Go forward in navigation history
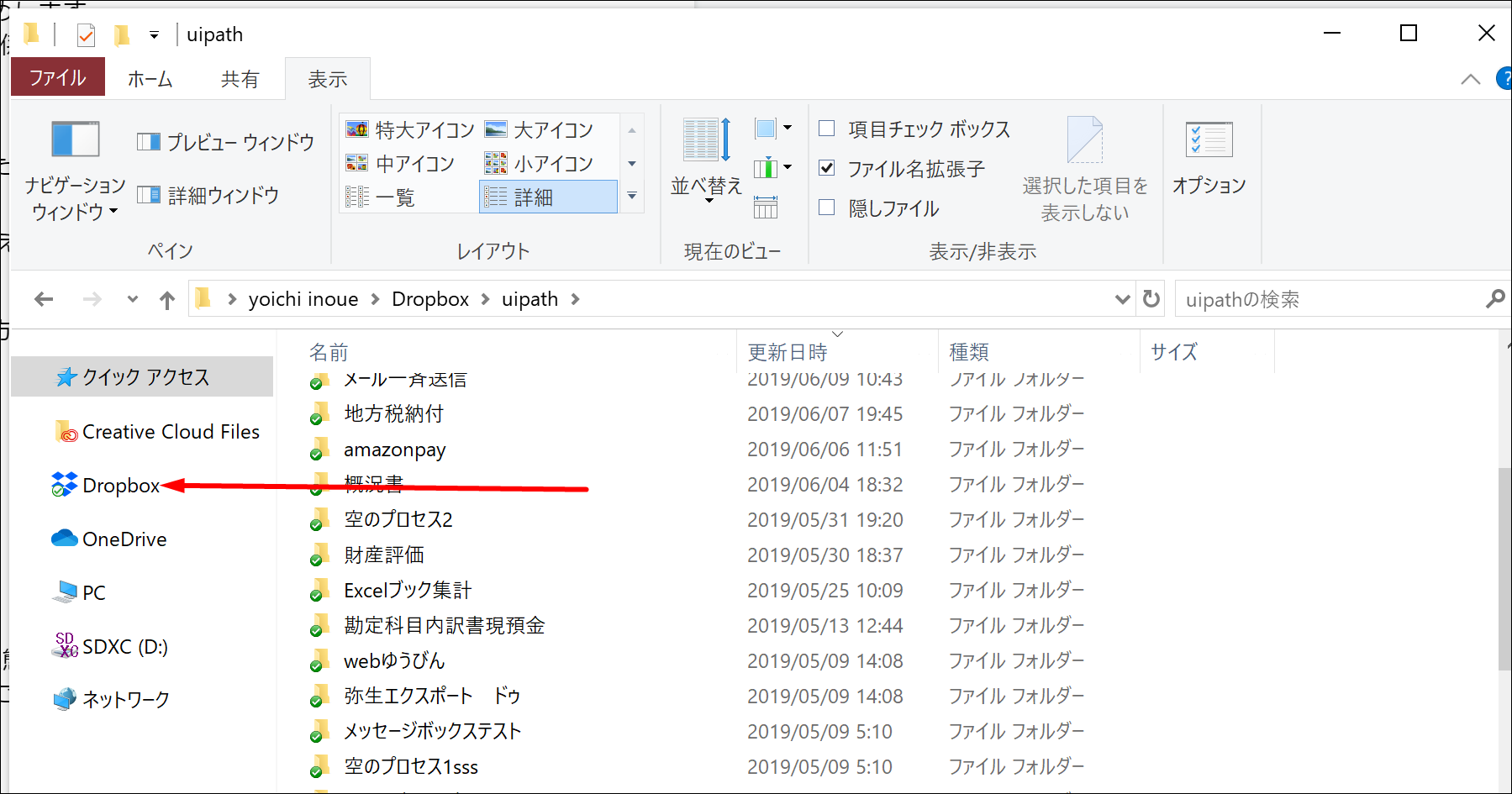Image resolution: width=1512 pixels, height=794 pixels. pyautogui.click(x=92, y=299)
